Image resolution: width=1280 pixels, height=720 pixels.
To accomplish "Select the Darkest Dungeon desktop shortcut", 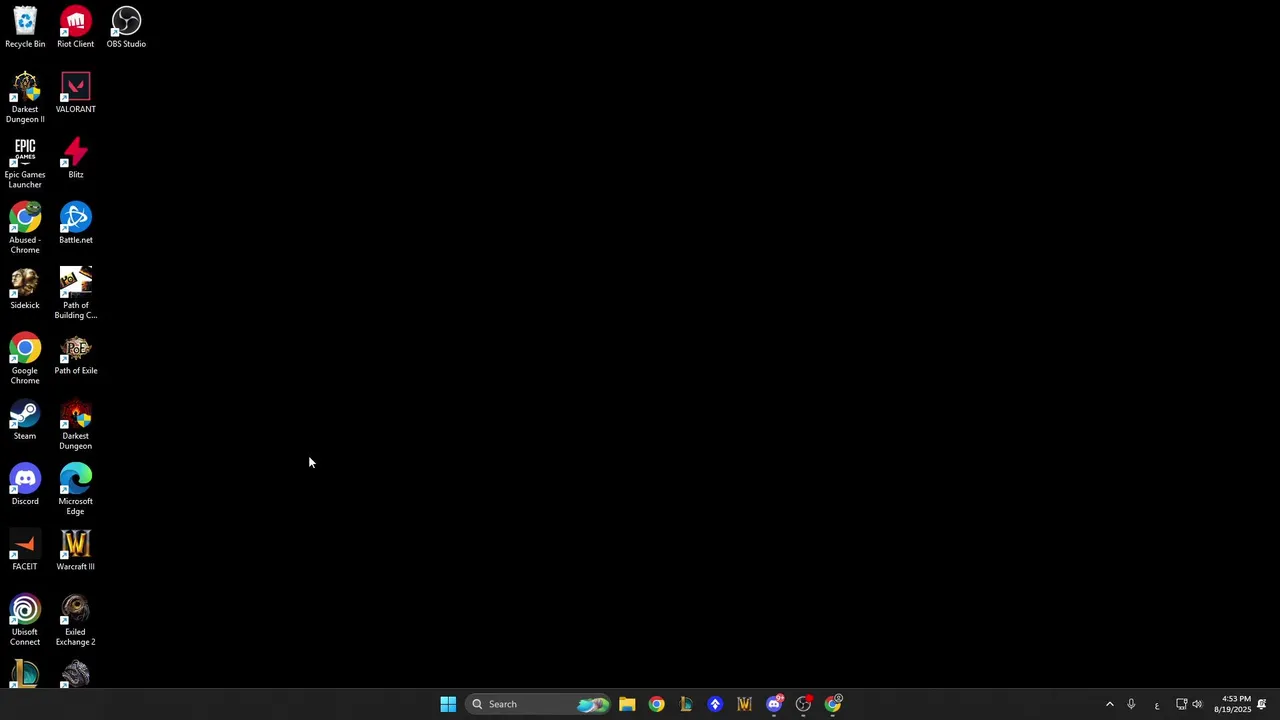I will (x=76, y=424).
